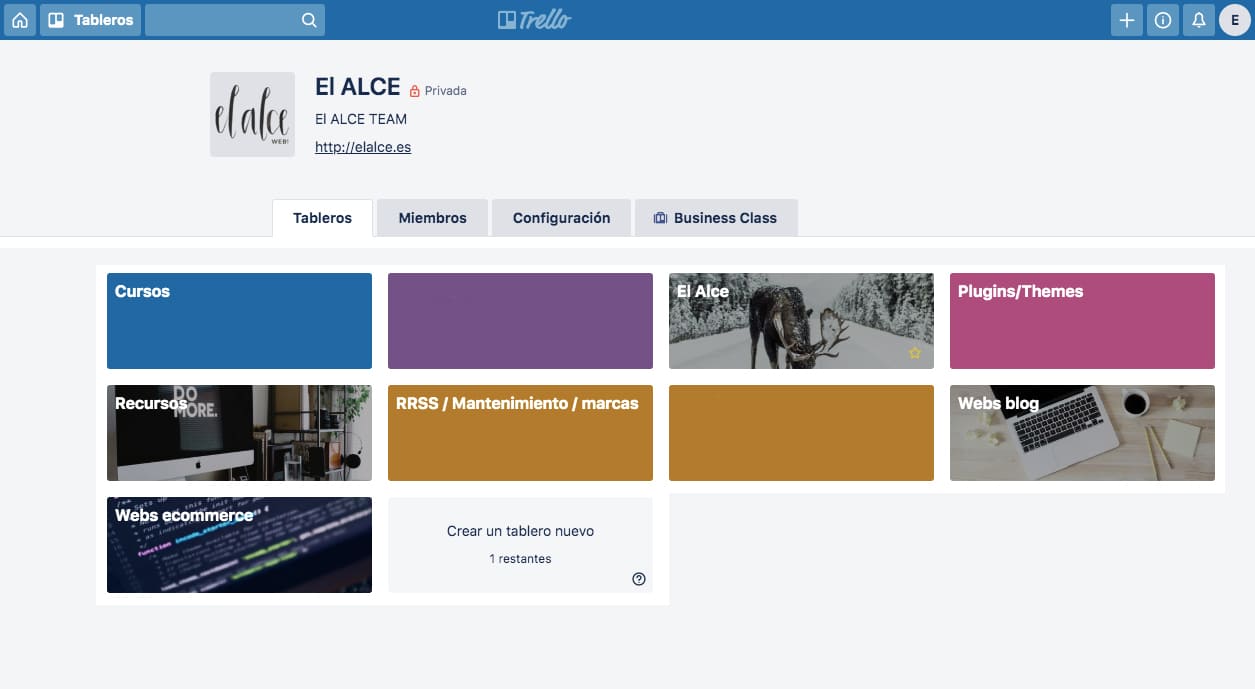
Task: Click the Trello logo in header
Action: tap(535, 20)
